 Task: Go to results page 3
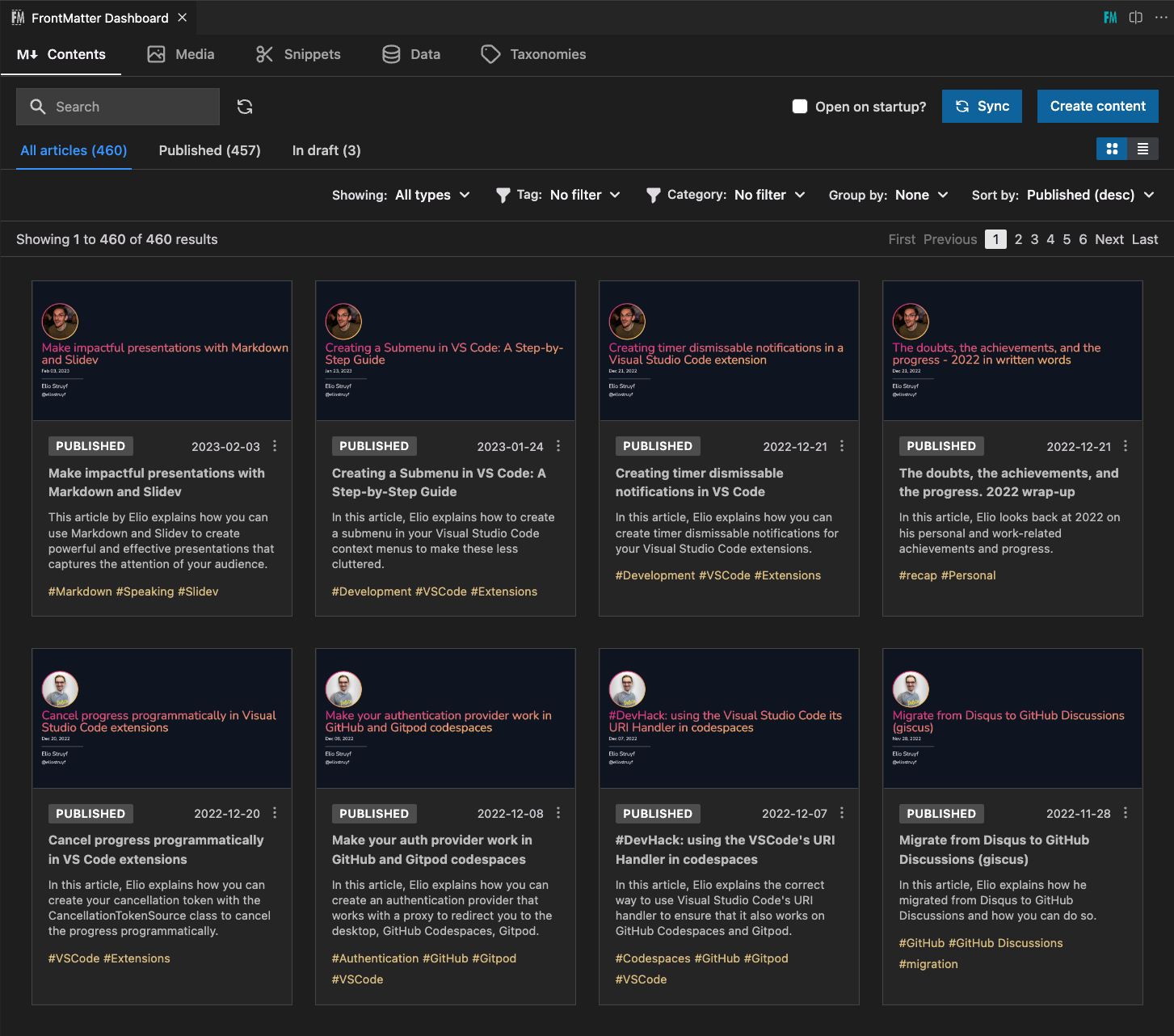(x=1034, y=239)
